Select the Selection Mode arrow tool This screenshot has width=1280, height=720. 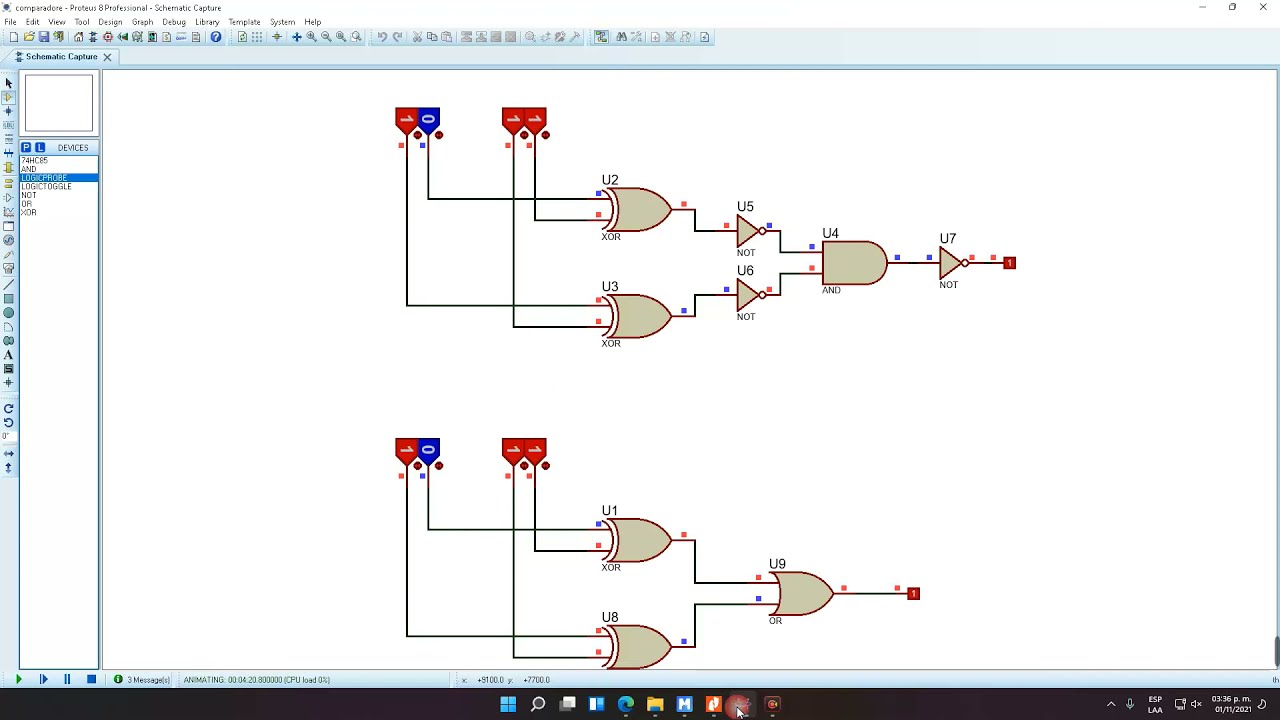tap(9, 83)
